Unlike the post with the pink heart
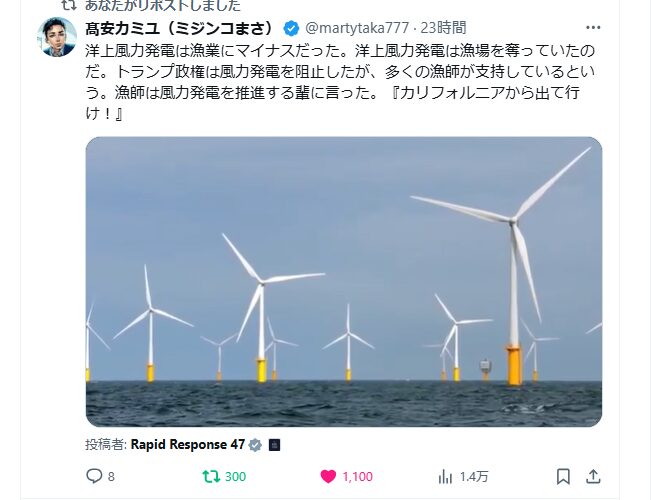Viewport: 651px width, 500px height. [x=328, y=476]
